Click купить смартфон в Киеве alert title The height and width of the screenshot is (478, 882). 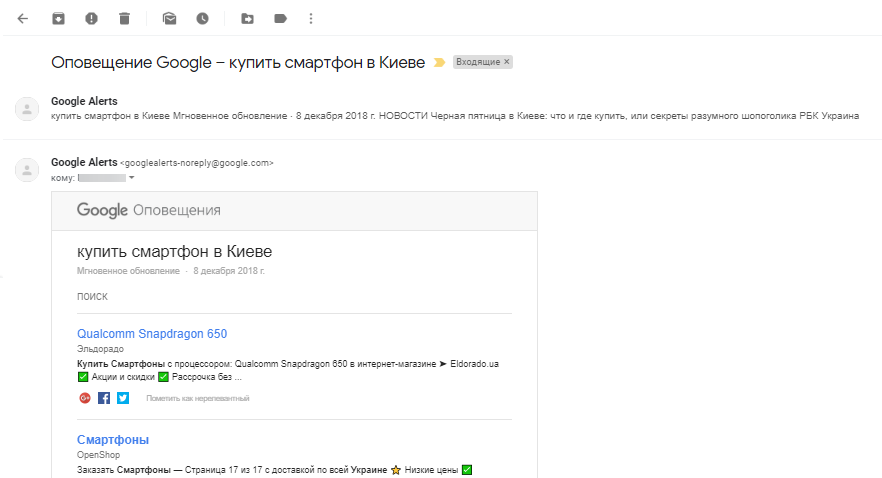coord(174,251)
